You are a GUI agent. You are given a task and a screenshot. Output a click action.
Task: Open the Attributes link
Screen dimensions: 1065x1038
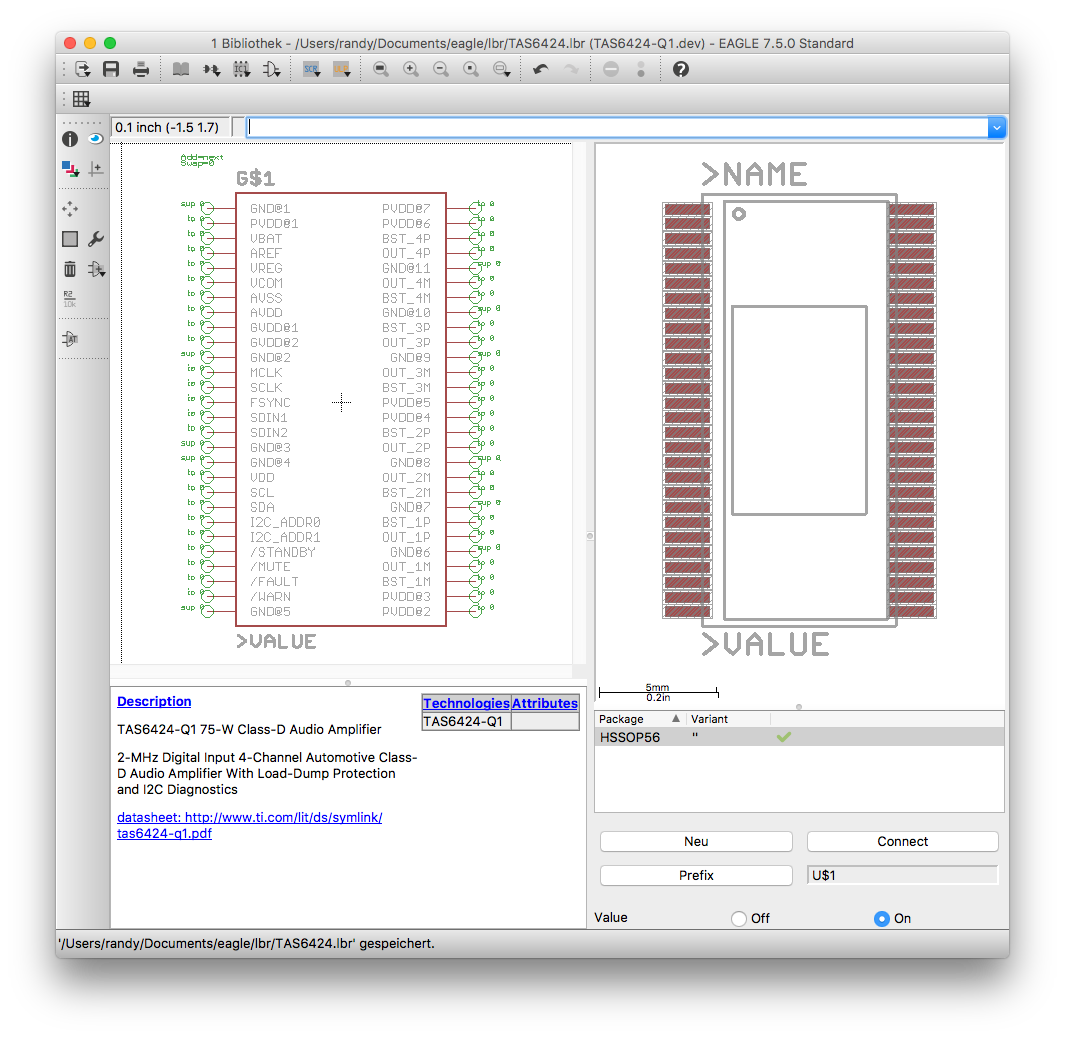pyautogui.click(x=545, y=703)
